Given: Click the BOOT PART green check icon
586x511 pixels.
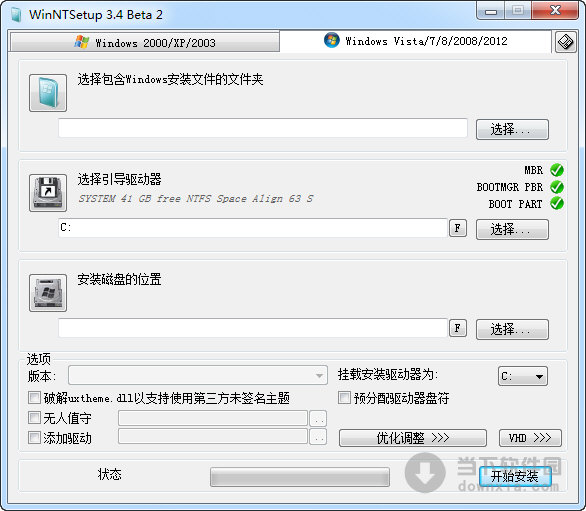Looking at the screenshot, I should pyautogui.click(x=557, y=203).
